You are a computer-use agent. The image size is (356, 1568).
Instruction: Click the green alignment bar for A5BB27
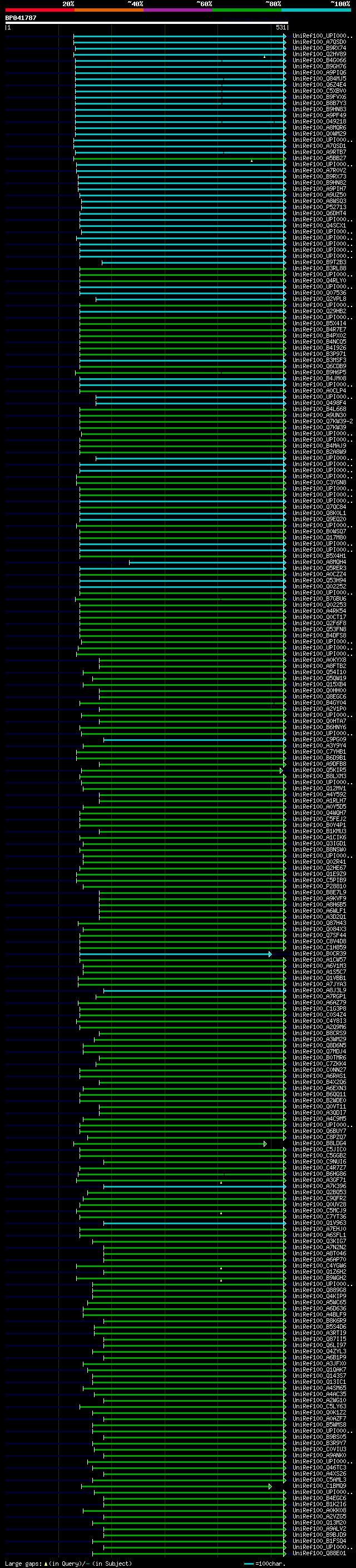click(x=180, y=159)
